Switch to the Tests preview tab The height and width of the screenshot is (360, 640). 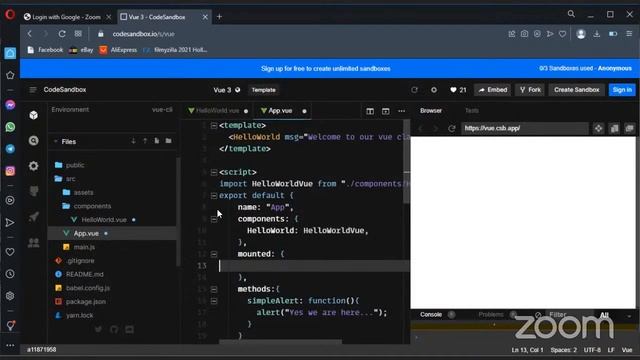[471, 111]
